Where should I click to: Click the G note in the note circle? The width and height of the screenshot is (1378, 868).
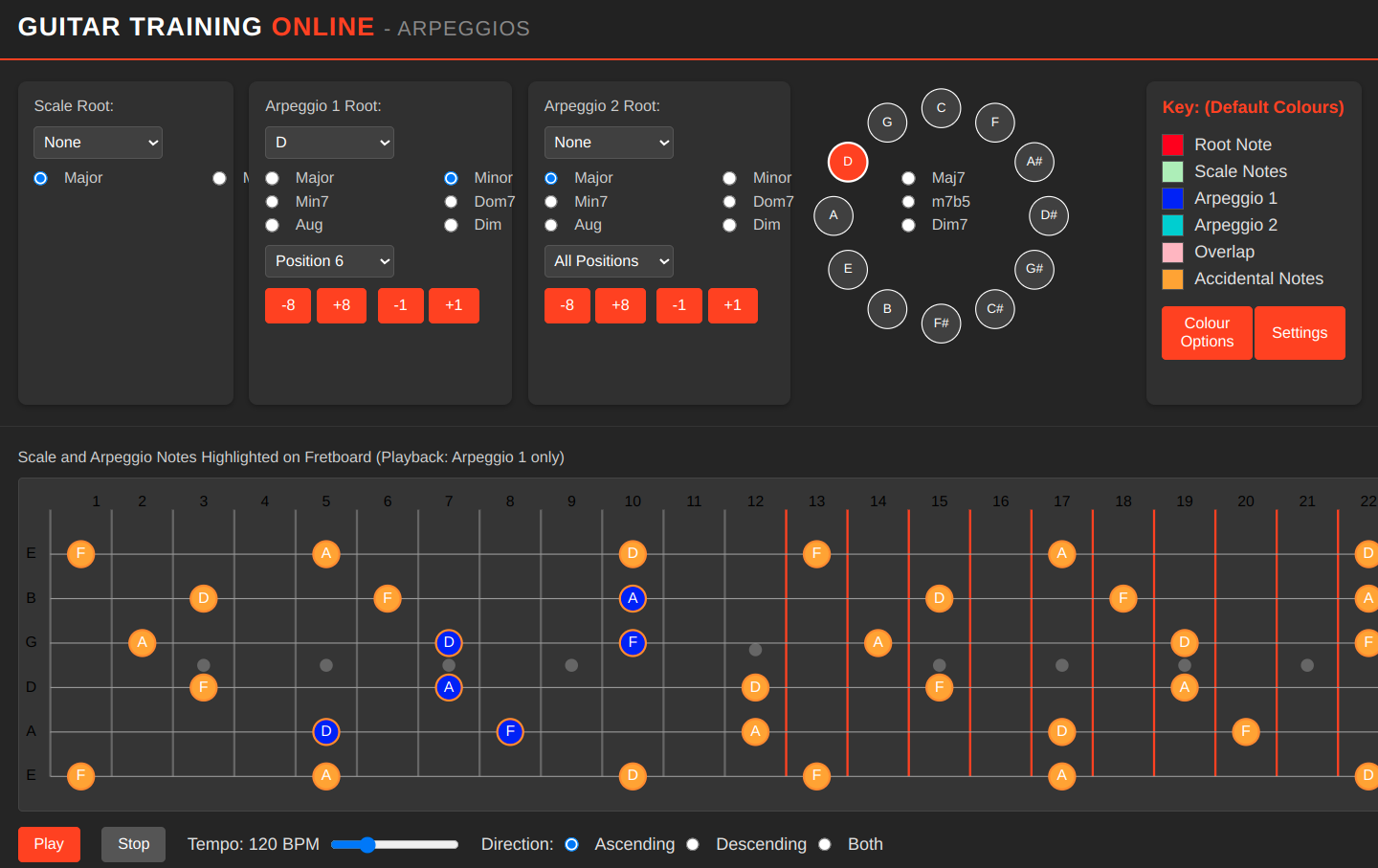coord(887,122)
